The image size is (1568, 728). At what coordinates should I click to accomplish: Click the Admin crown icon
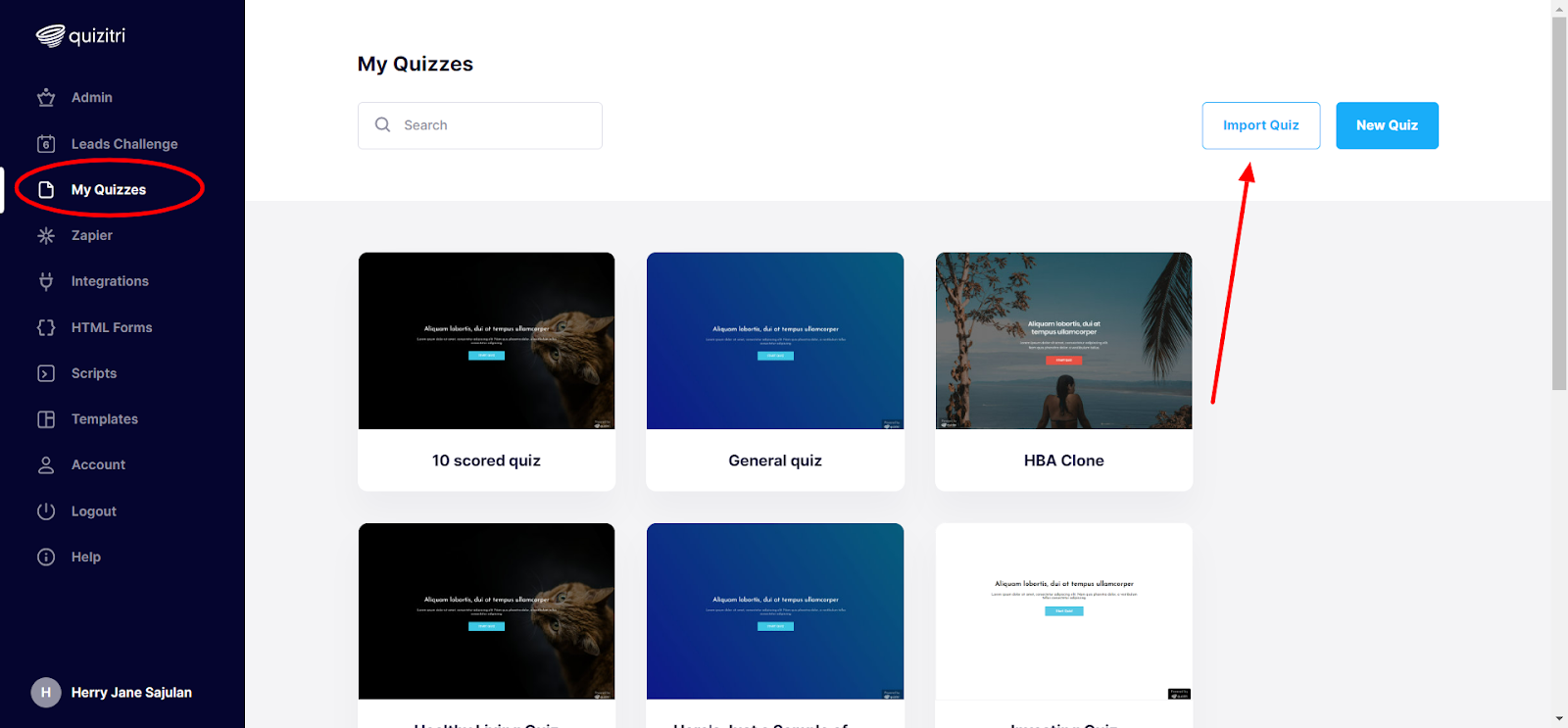(x=46, y=98)
